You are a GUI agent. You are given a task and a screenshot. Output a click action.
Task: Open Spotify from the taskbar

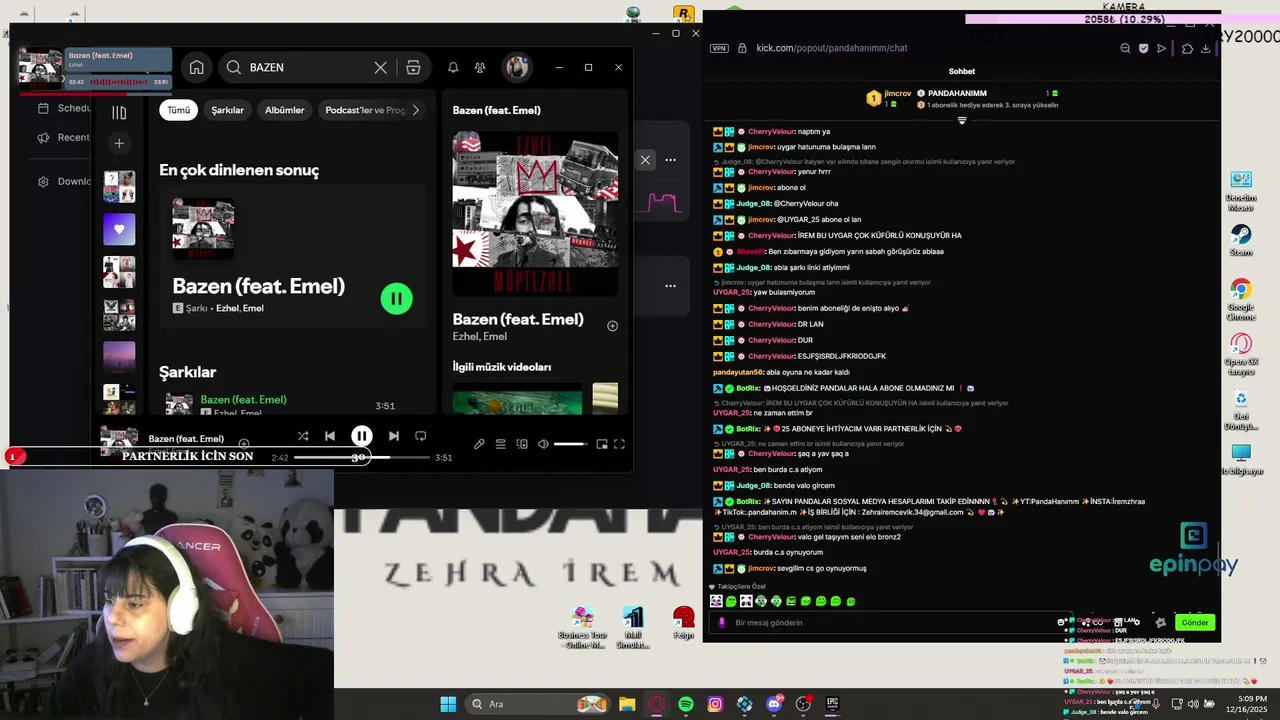click(x=685, y=704)
